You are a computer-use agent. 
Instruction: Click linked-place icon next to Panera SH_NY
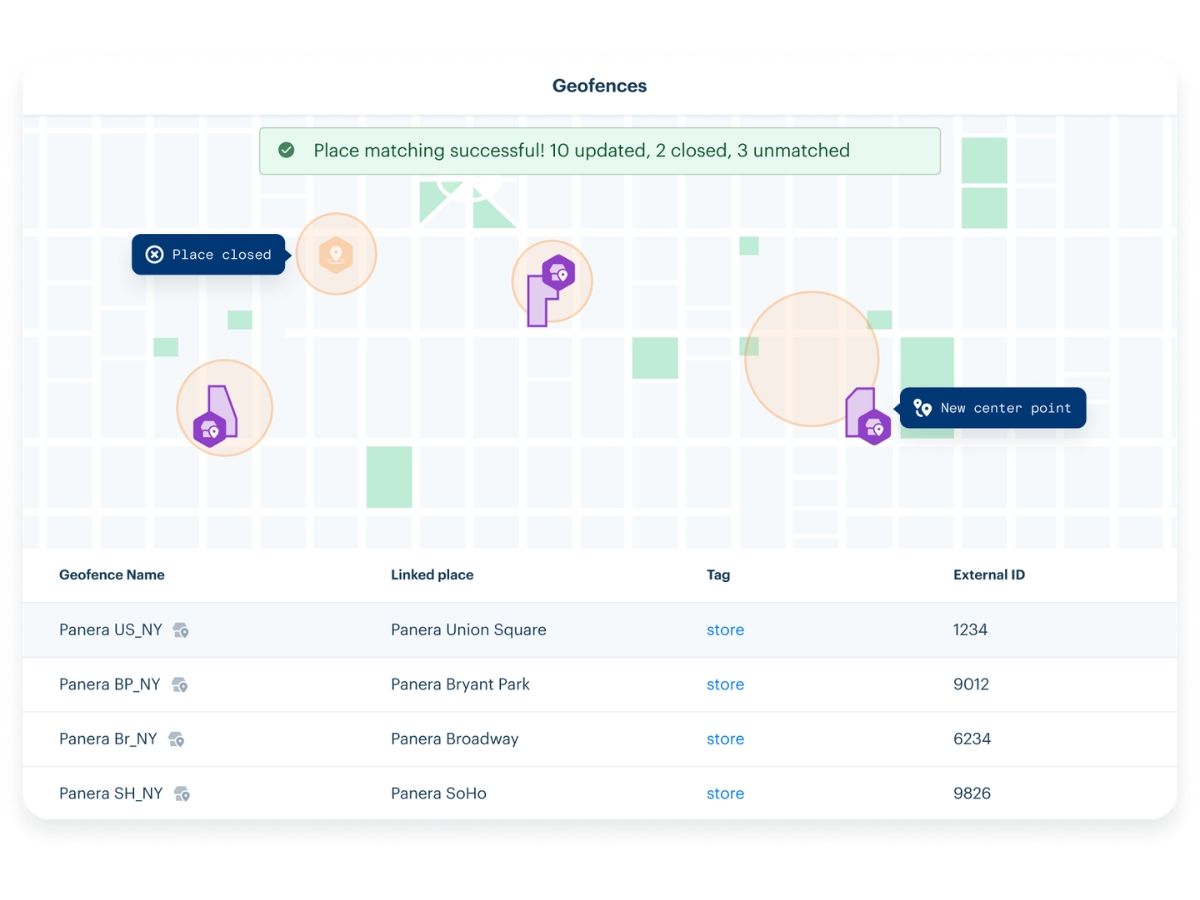tap(182, 794)
